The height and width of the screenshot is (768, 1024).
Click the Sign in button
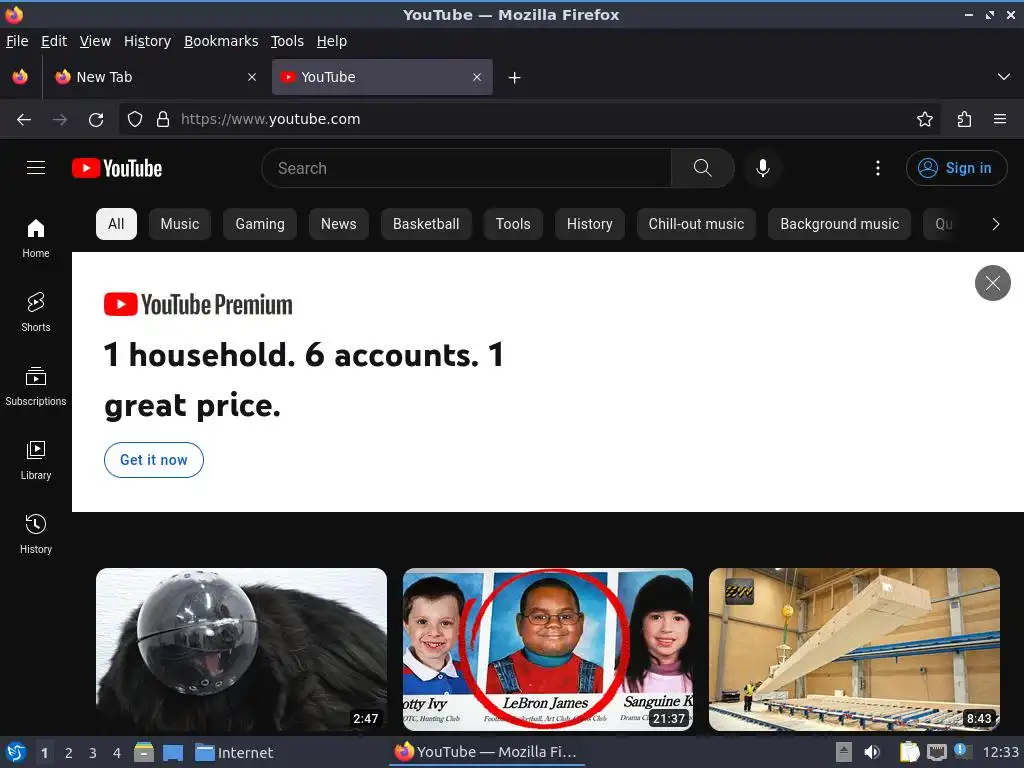point(956,168)
